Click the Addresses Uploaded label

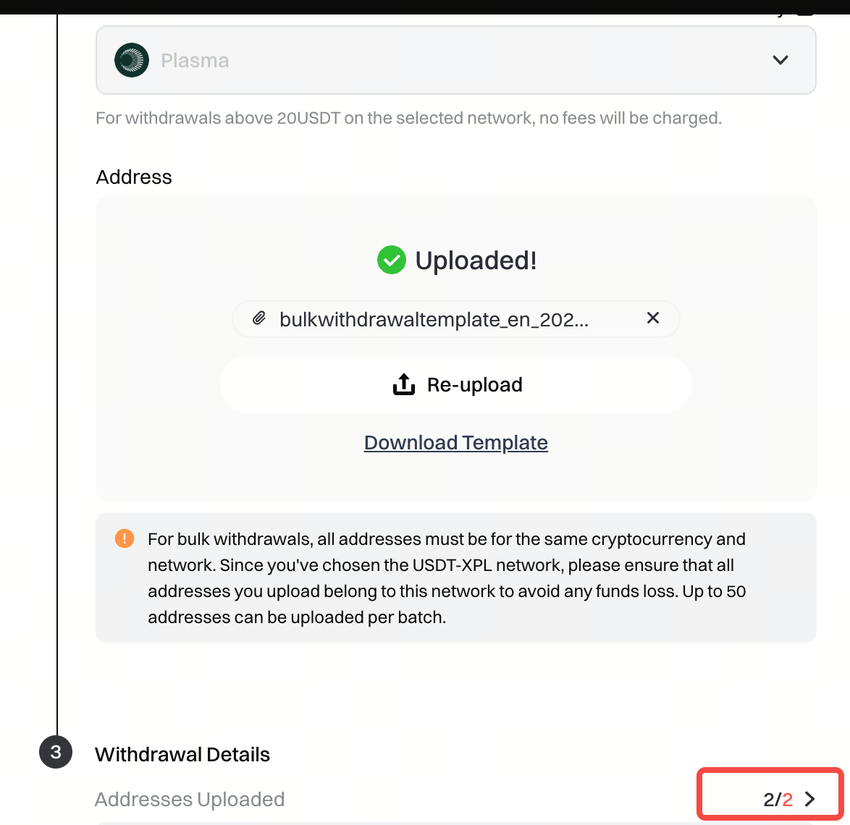pyautogui.click(x=190, y=799)
